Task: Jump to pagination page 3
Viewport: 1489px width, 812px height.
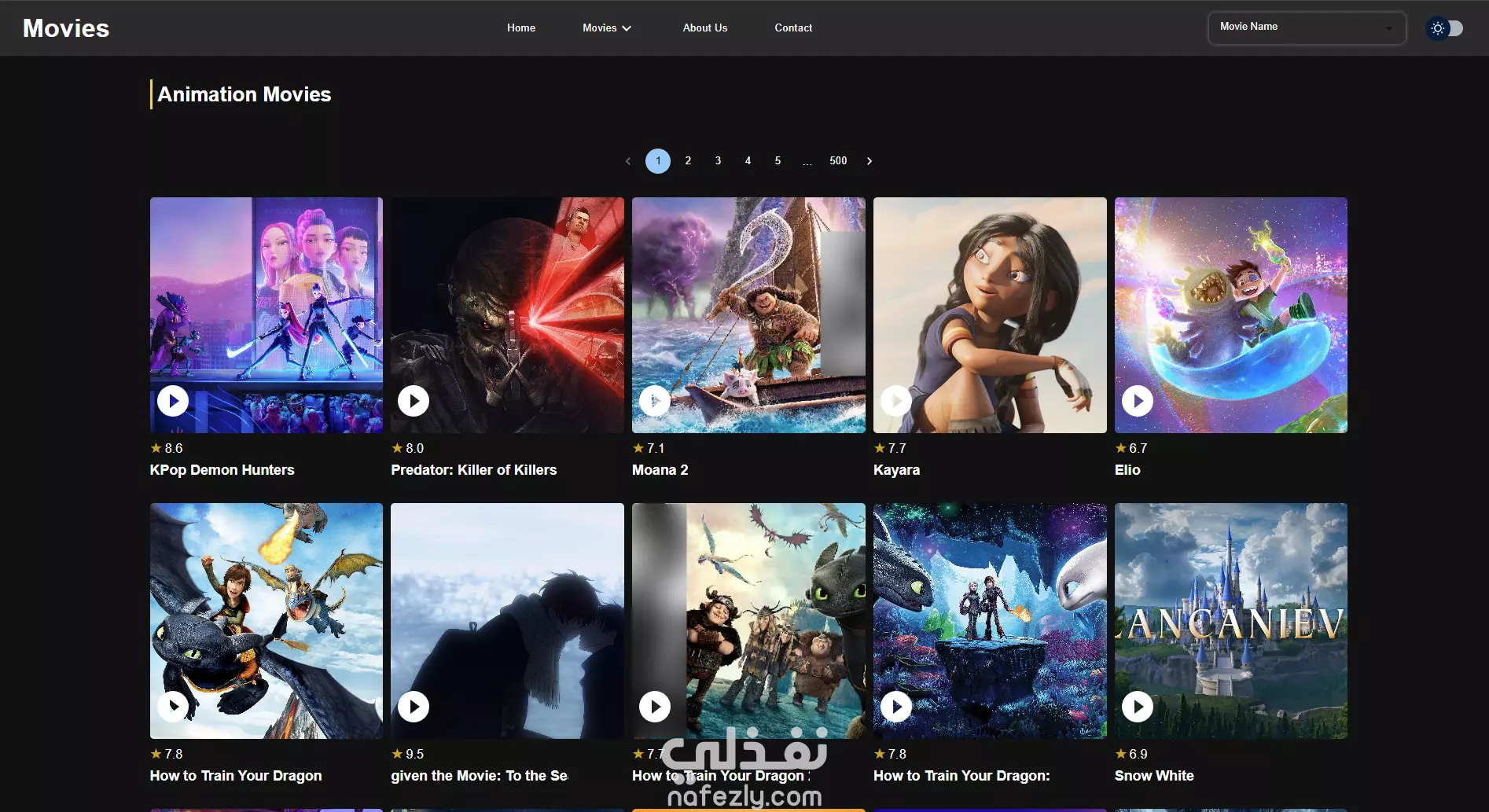Action: tap(718, 161)
